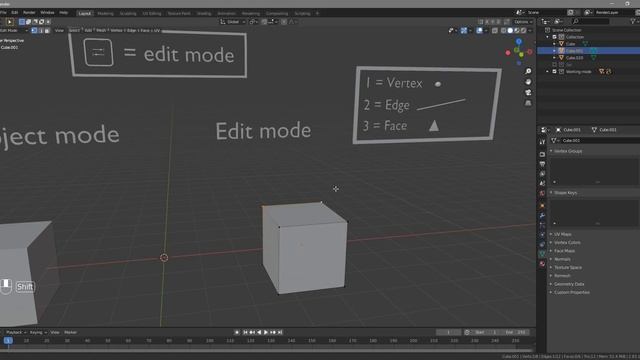Open the Render properties tab icon
This screenshot has width=640, height=360.
coord(542,154)
